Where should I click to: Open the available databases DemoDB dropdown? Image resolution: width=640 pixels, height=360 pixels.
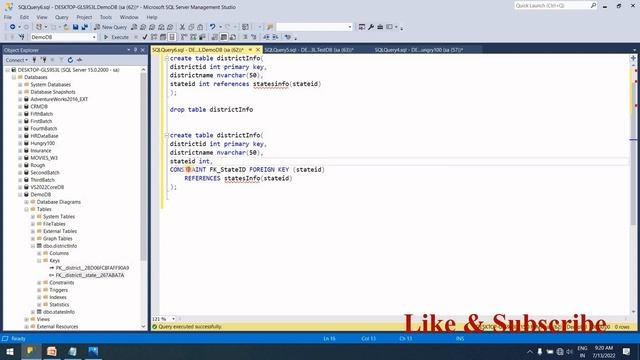[94, 37]
